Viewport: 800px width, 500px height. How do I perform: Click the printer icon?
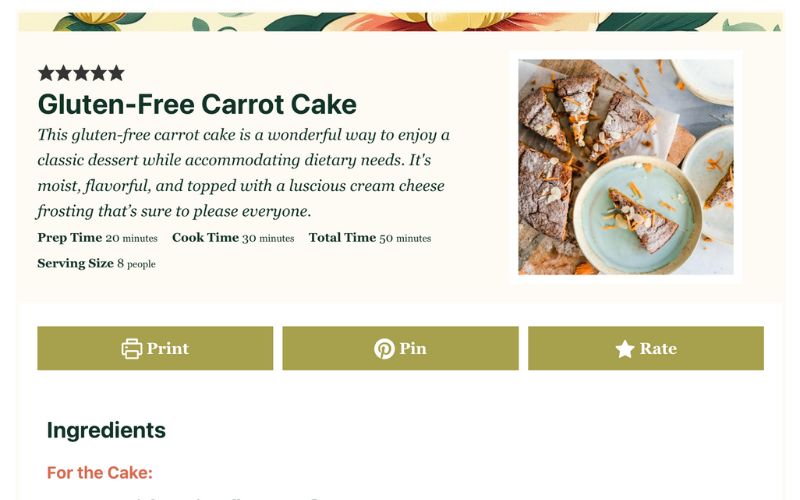point(131,349)
